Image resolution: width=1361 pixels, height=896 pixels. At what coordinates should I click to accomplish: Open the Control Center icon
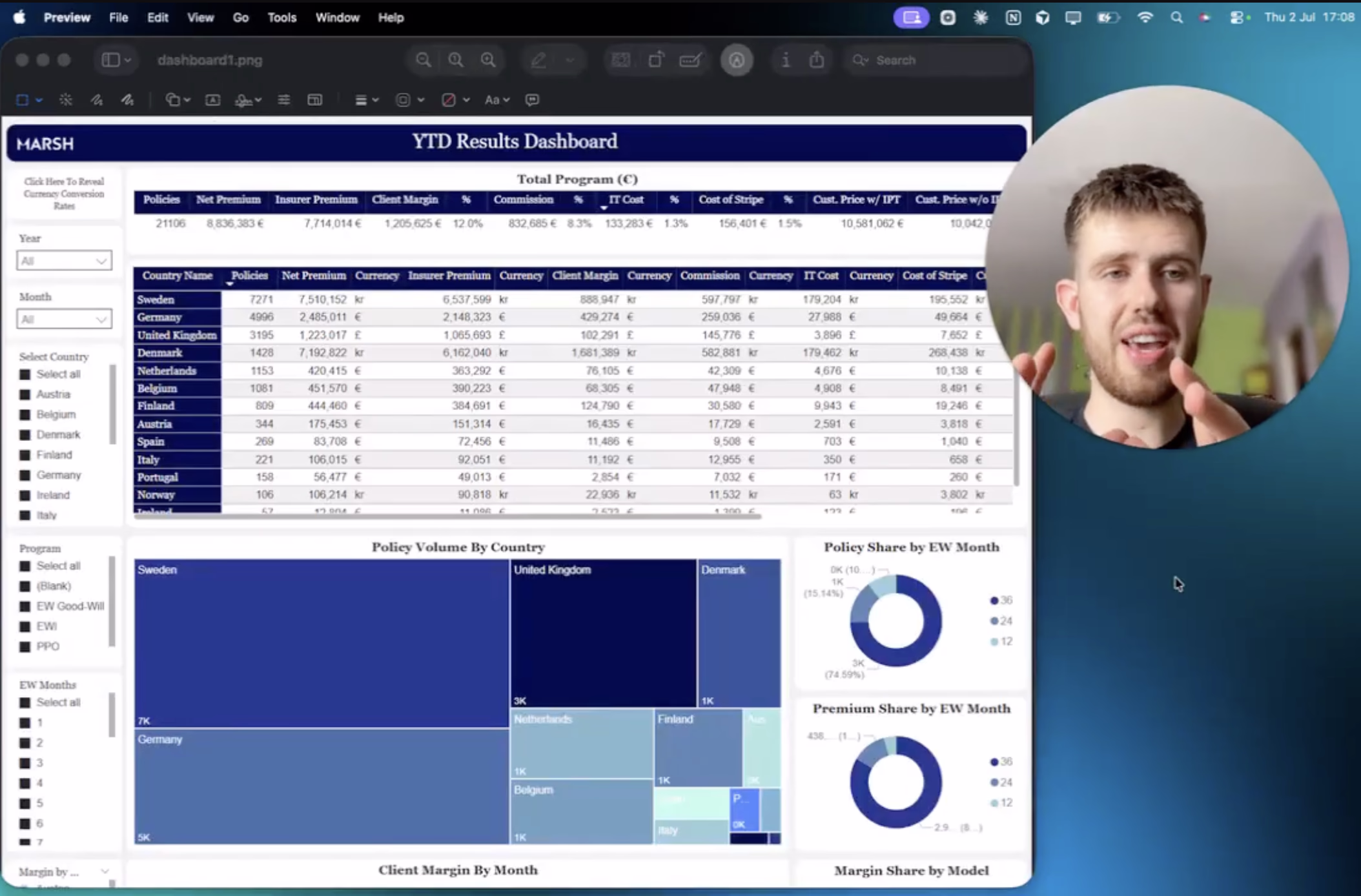1238,17
